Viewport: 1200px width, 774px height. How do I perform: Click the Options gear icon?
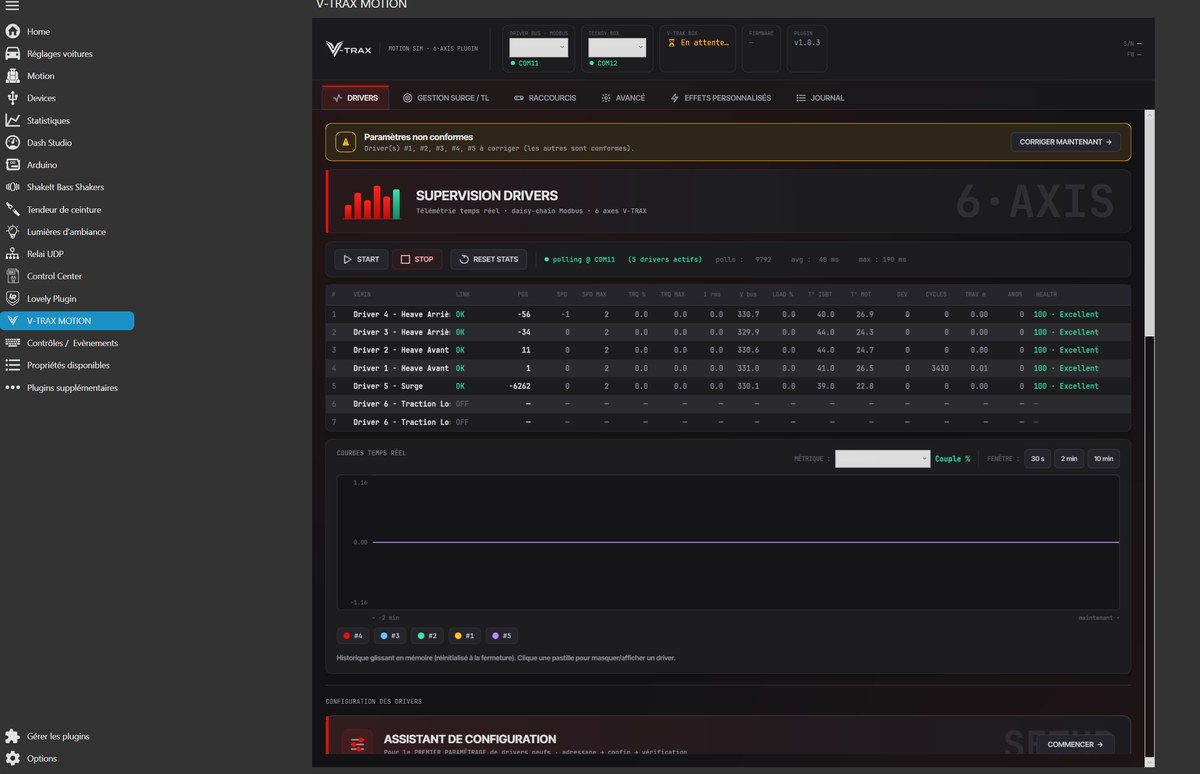[12, 758]
